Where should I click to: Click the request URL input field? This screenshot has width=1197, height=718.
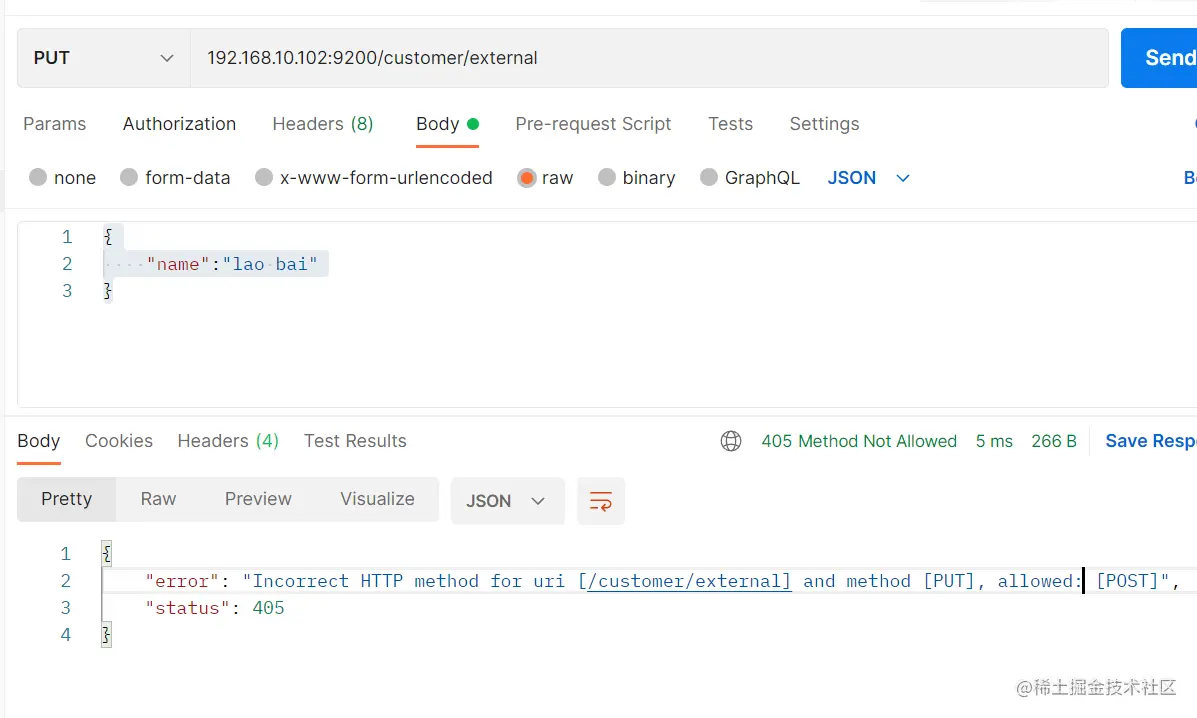point(649,58)
